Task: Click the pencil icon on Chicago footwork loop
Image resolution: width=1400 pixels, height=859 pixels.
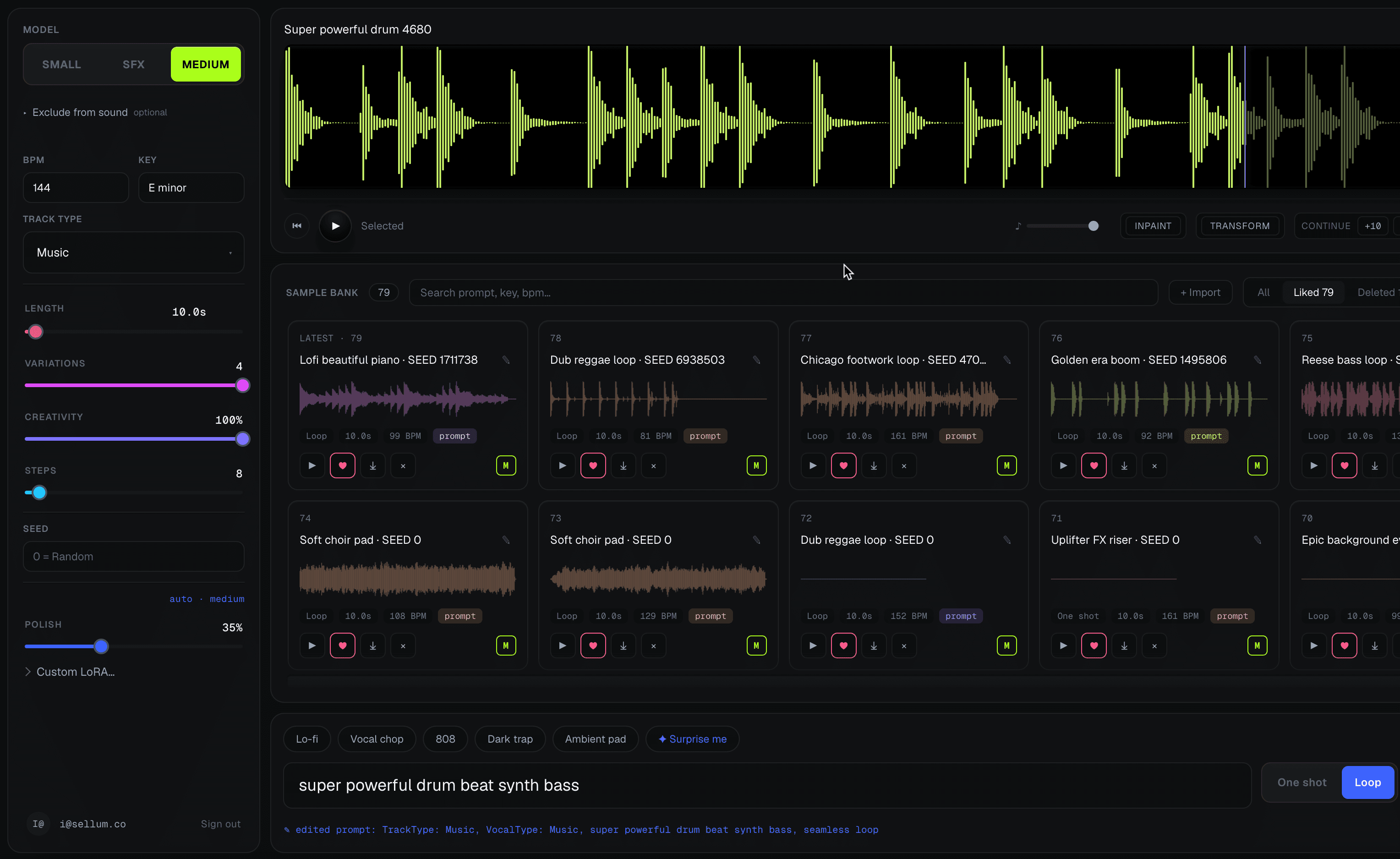Action: click(x=1007, y=360)
